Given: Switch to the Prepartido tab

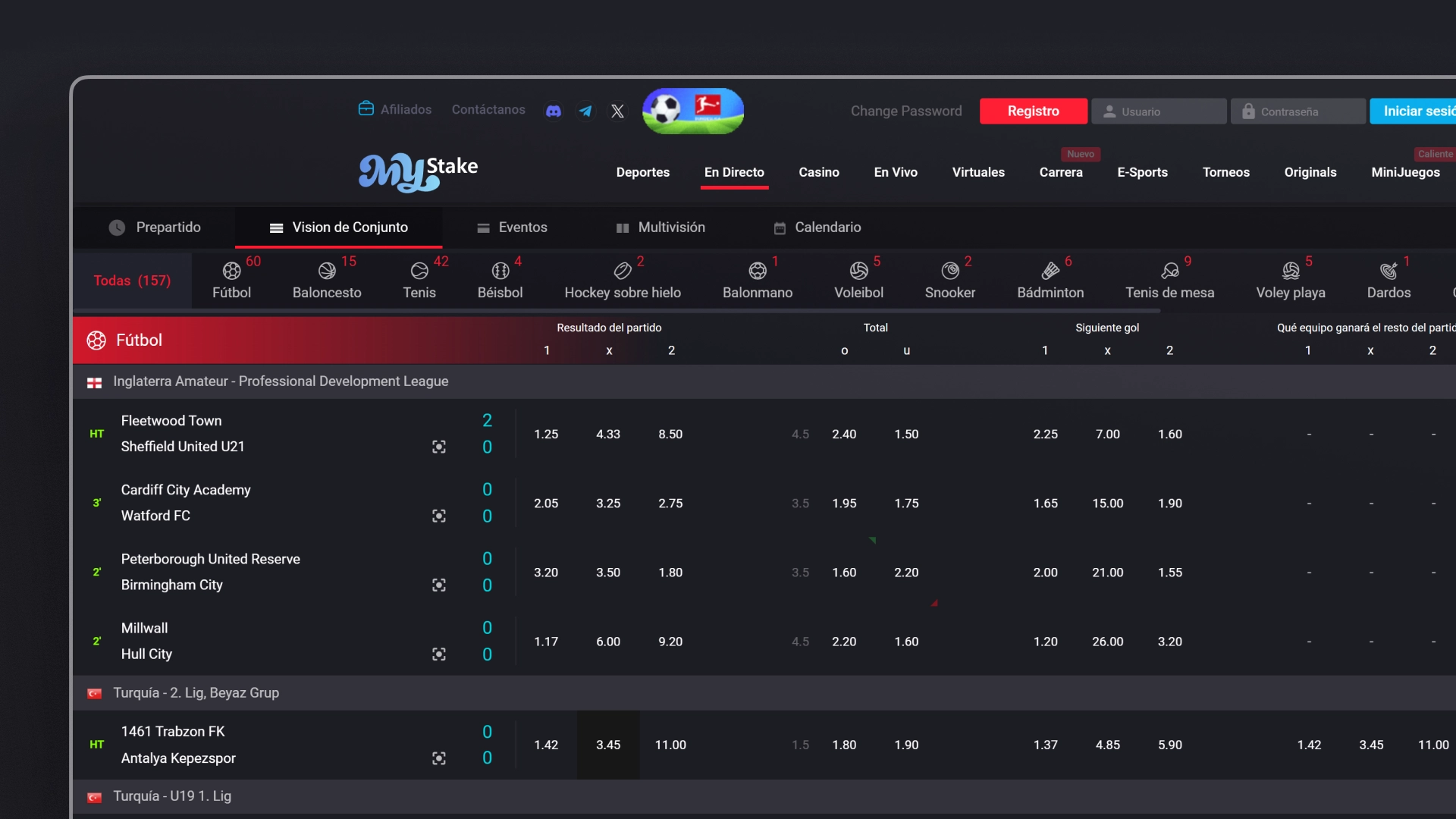Looking at the screenshot, I should pyautogui.click(x=155, y=227).
